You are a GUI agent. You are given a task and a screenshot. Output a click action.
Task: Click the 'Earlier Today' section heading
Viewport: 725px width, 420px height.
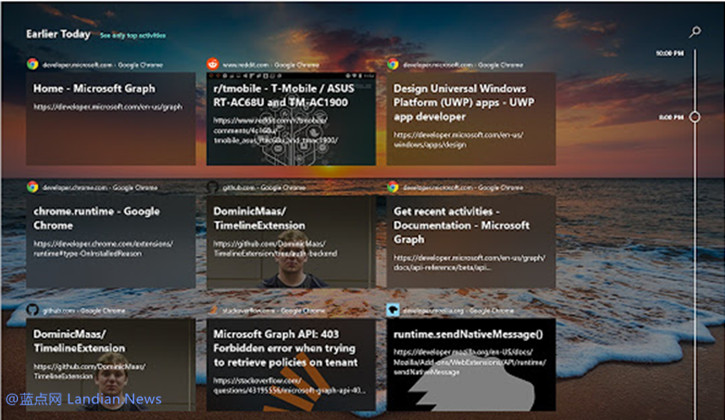click(58, 34)
